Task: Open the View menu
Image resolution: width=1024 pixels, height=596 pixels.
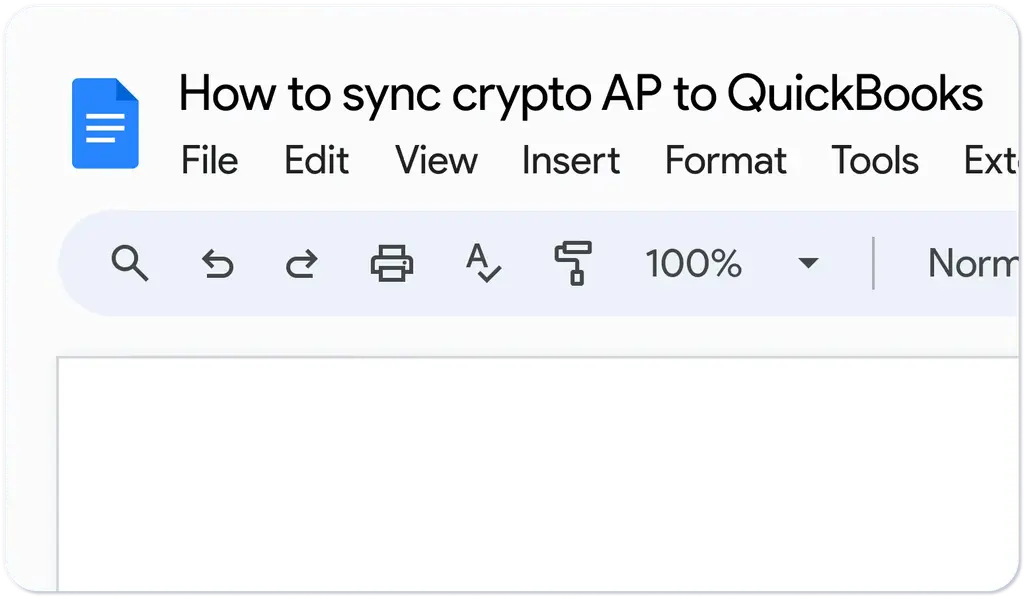Action: pos(436,161)
